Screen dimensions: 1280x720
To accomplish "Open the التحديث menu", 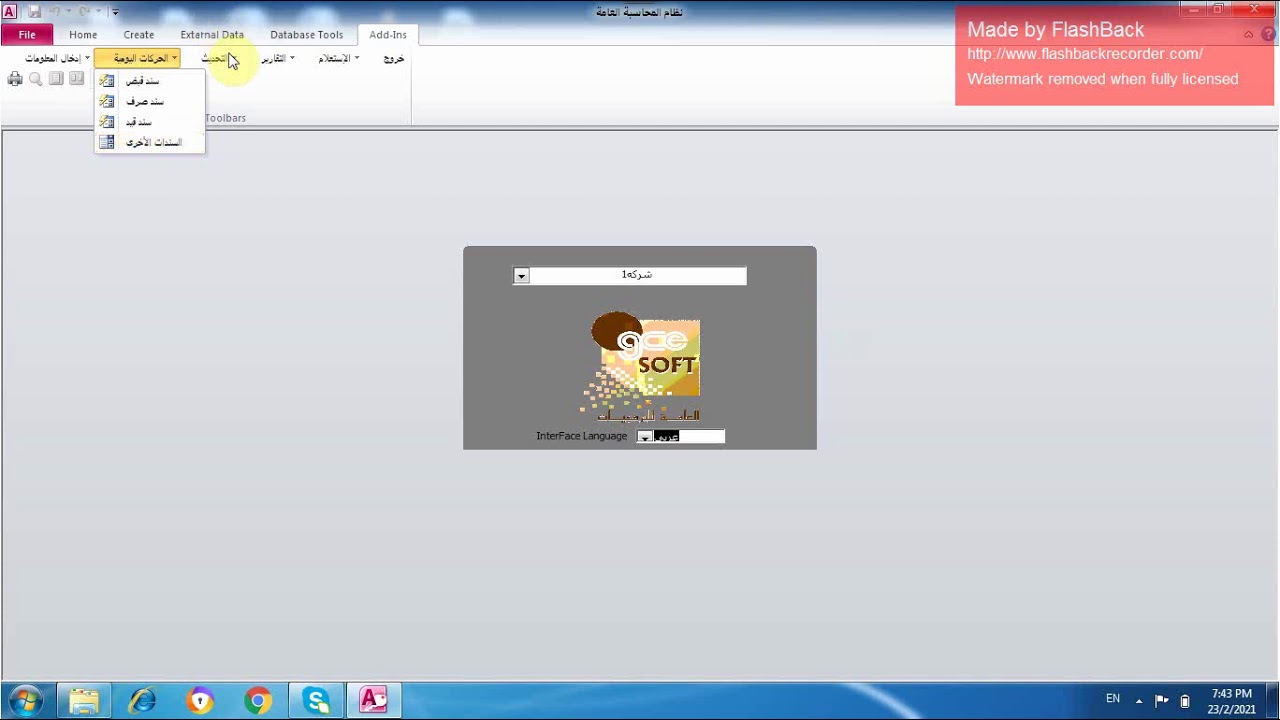I will click(x=218, y=59).
